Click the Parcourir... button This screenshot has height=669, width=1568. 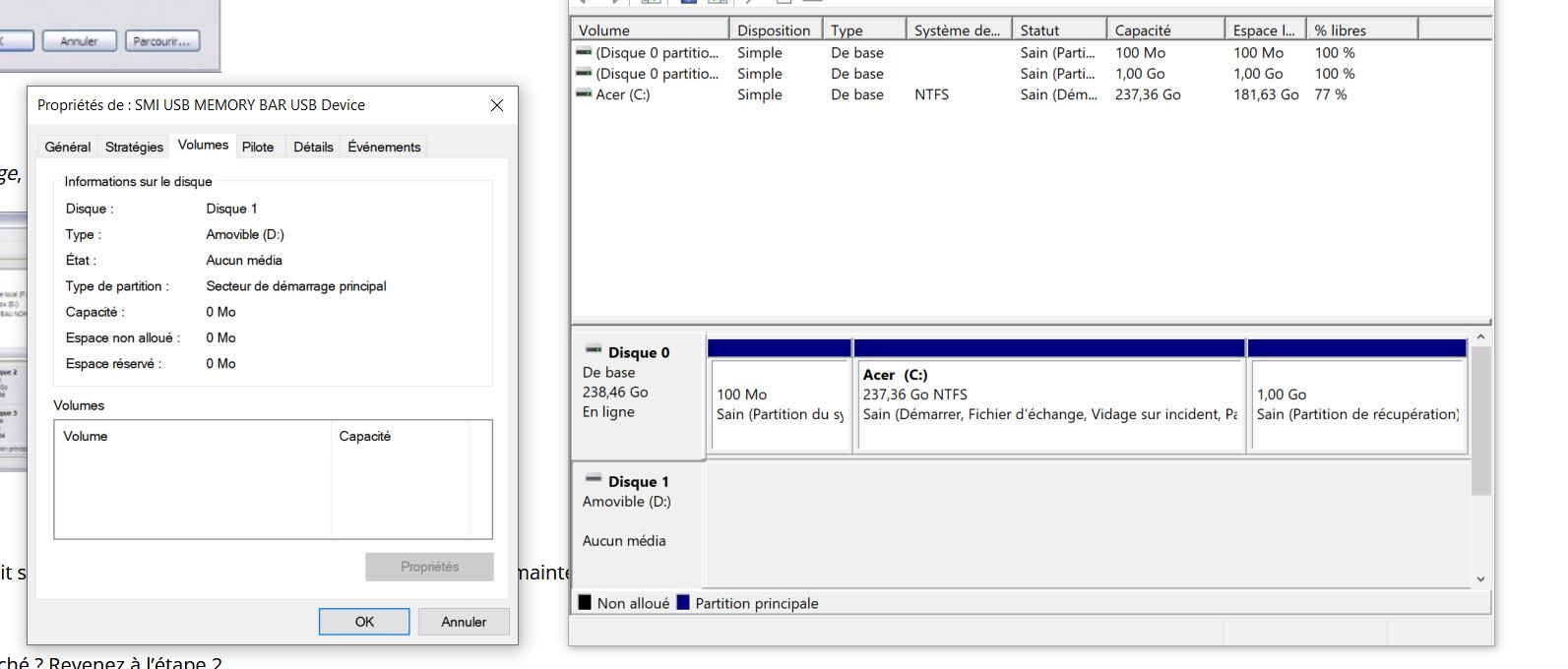161,41
